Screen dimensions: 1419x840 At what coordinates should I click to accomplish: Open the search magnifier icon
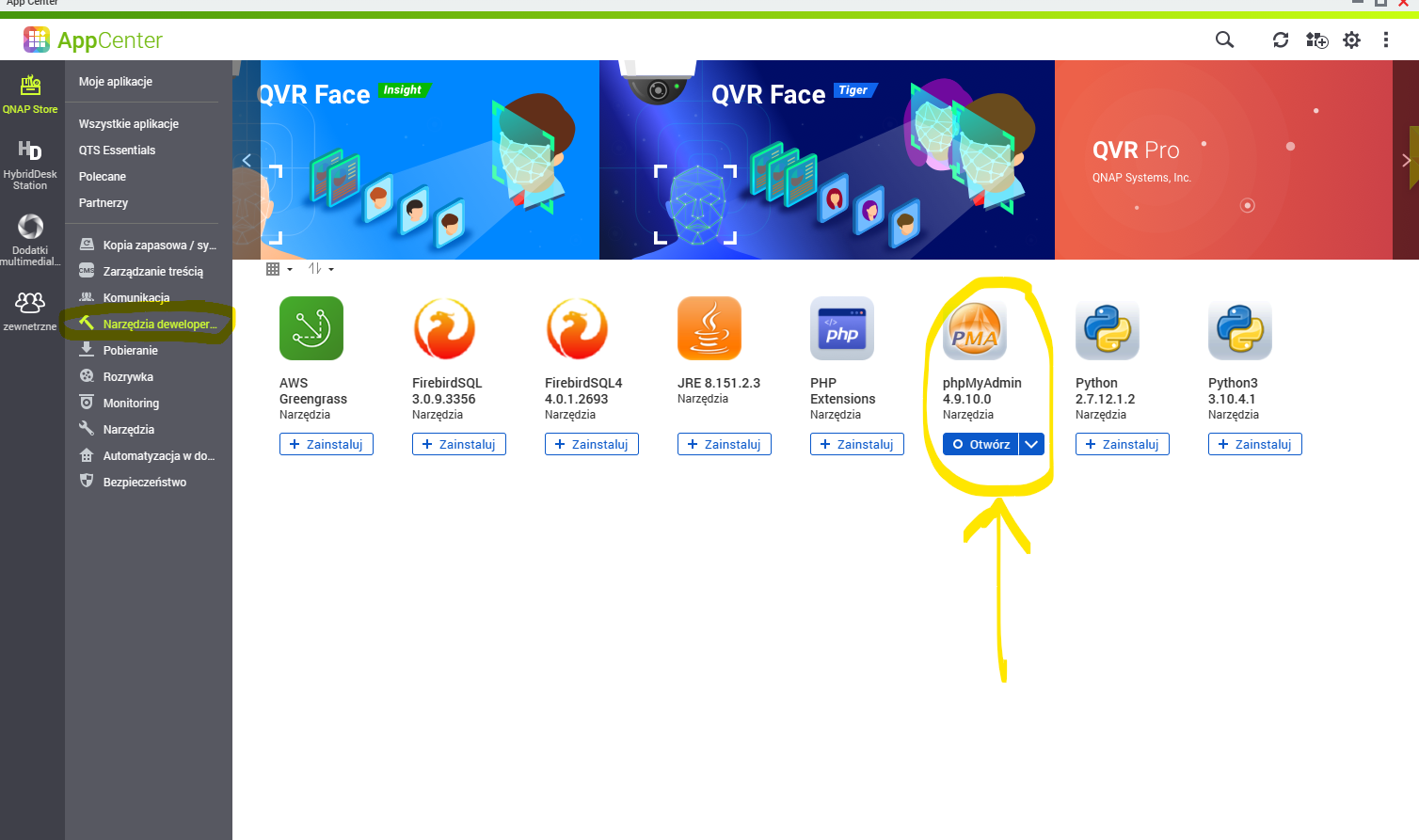pos(1224,40)
